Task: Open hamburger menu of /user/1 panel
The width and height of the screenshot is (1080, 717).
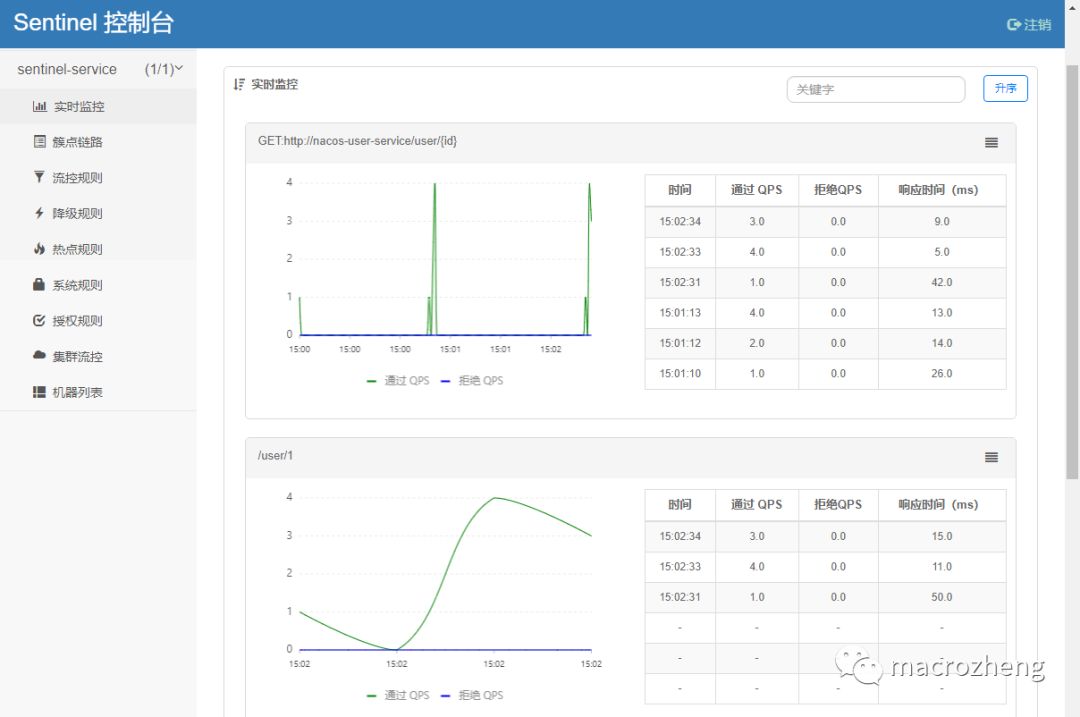Action: click(x=991, y=457)
